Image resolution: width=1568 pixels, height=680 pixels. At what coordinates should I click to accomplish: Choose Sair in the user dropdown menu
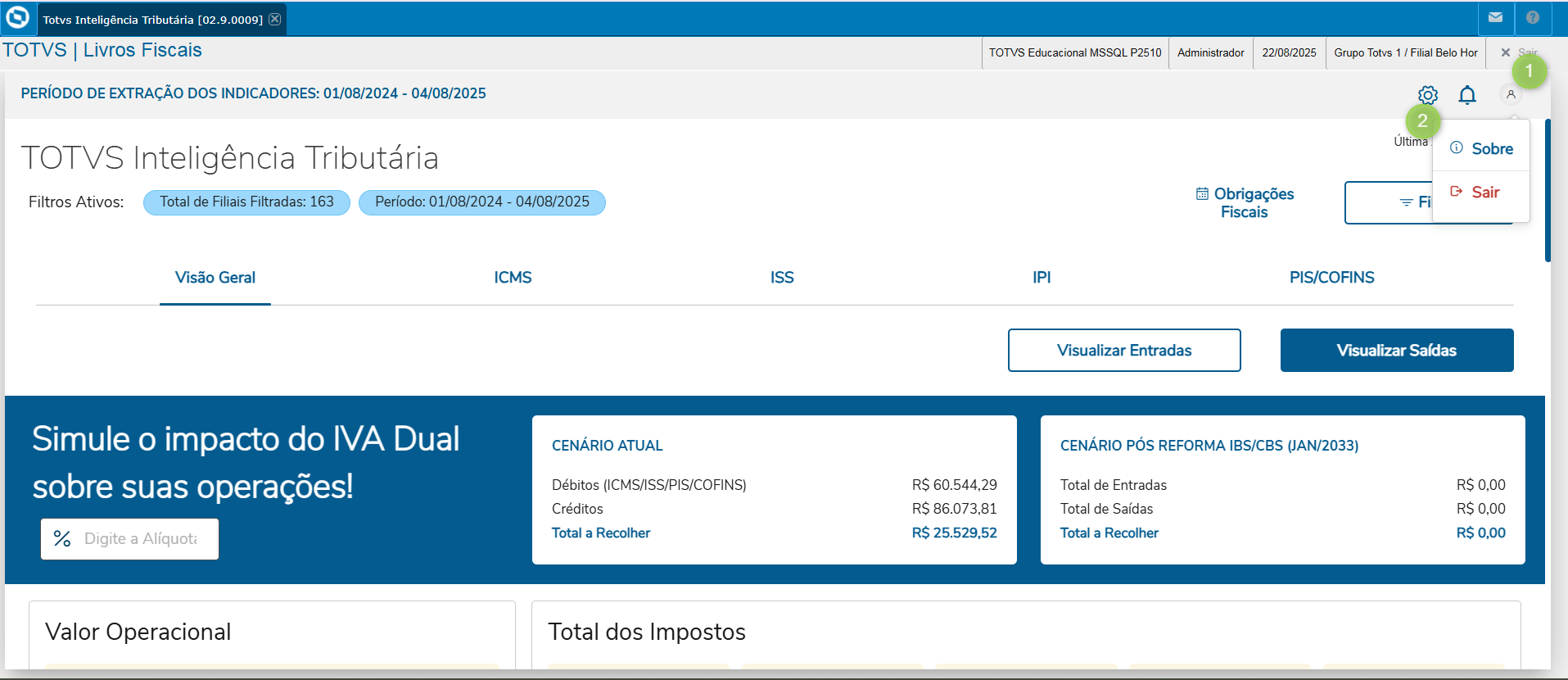1481,193
